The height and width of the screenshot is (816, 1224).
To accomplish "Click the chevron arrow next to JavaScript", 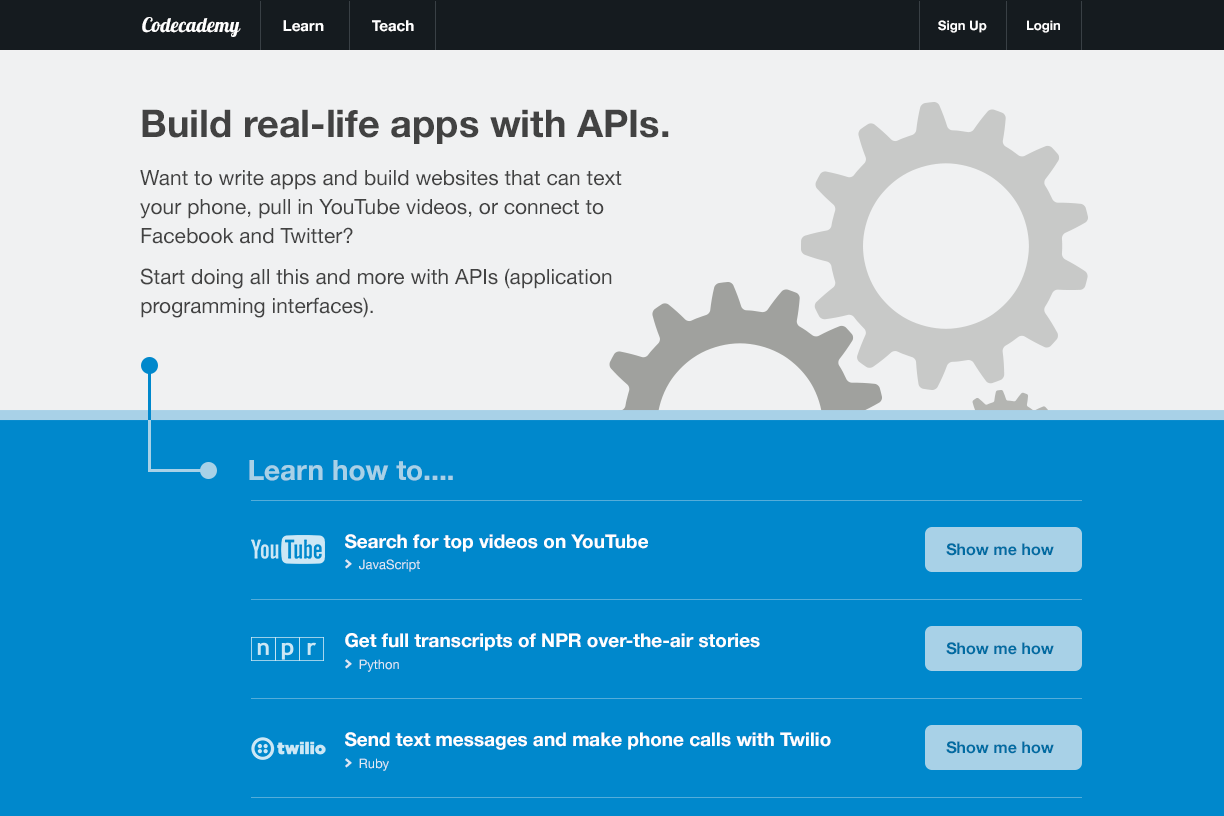I will coord(349,565).
